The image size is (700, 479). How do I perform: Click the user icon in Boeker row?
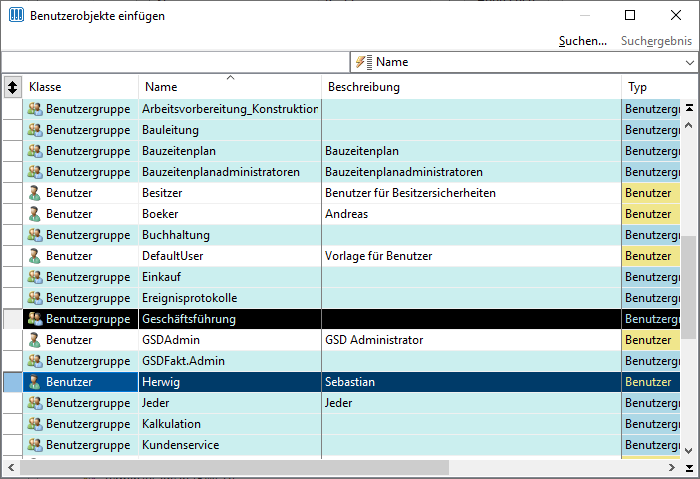[x=34, y=214]
